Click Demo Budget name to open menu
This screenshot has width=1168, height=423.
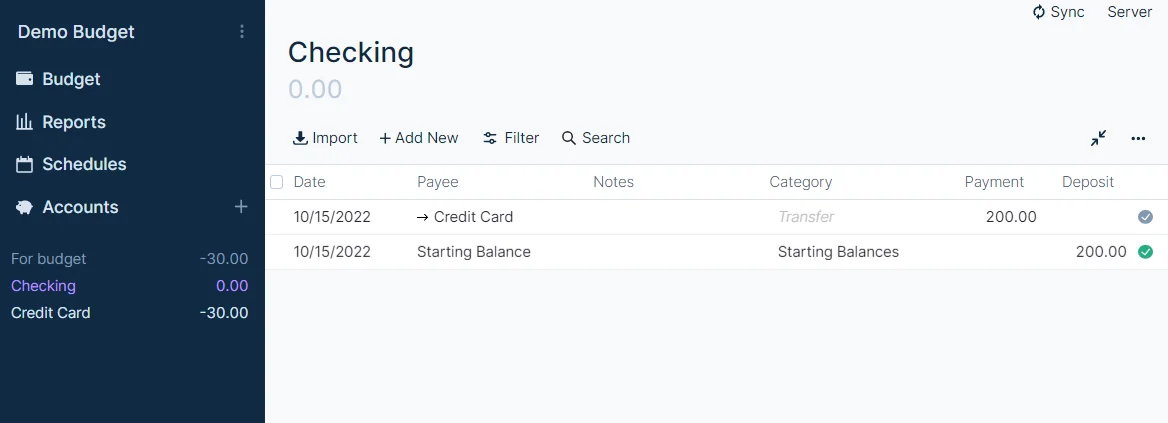[76, 32]
